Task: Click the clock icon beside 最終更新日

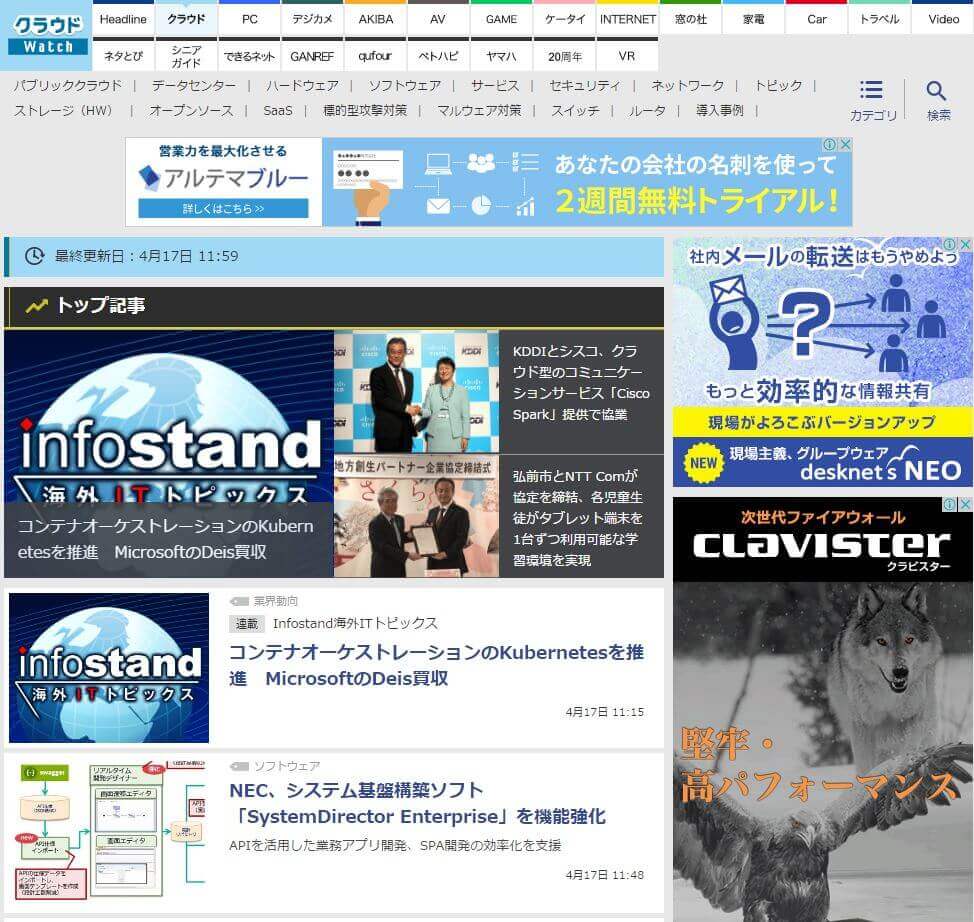Action: pos(34,256)
